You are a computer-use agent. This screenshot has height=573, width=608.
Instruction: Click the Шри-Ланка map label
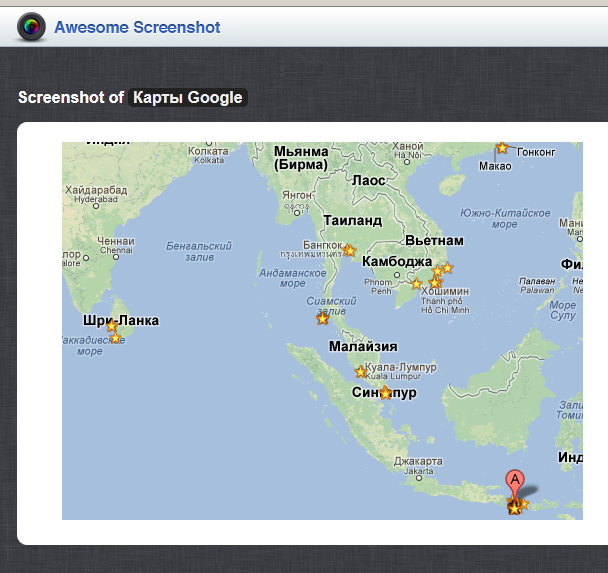(121, 321)
